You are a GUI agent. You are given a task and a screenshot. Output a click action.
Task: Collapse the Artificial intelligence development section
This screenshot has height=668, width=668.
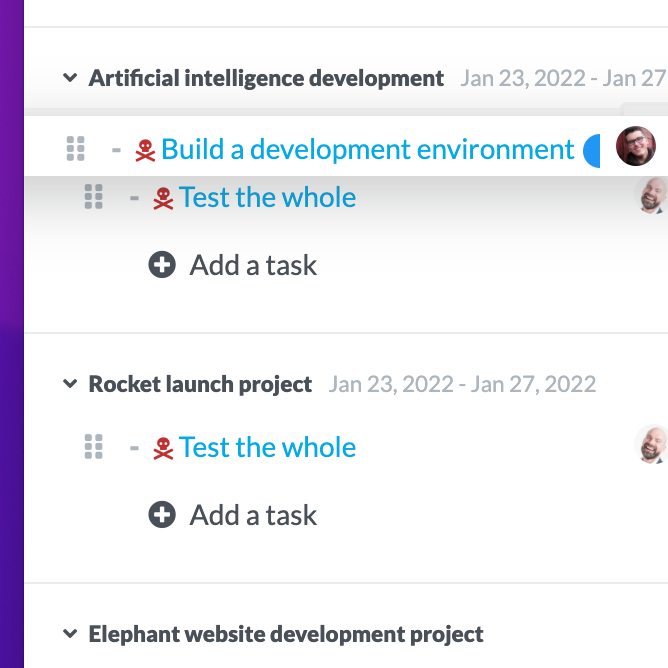[x=70, y=78]
